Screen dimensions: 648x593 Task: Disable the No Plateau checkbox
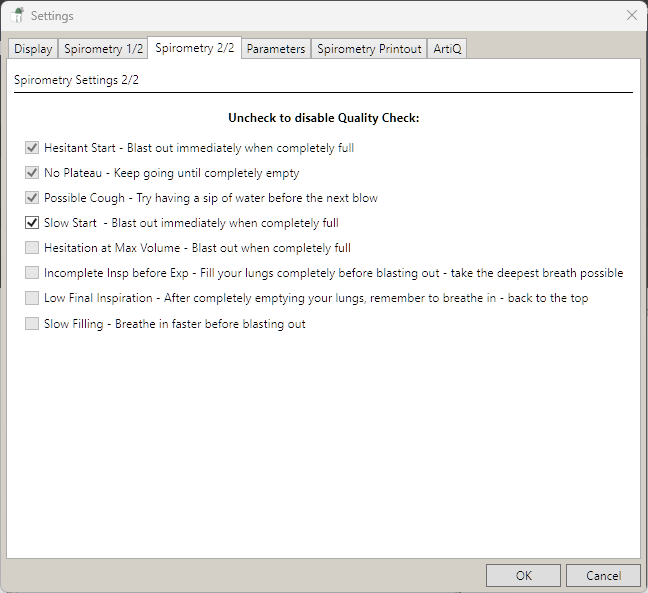(32, 173)
